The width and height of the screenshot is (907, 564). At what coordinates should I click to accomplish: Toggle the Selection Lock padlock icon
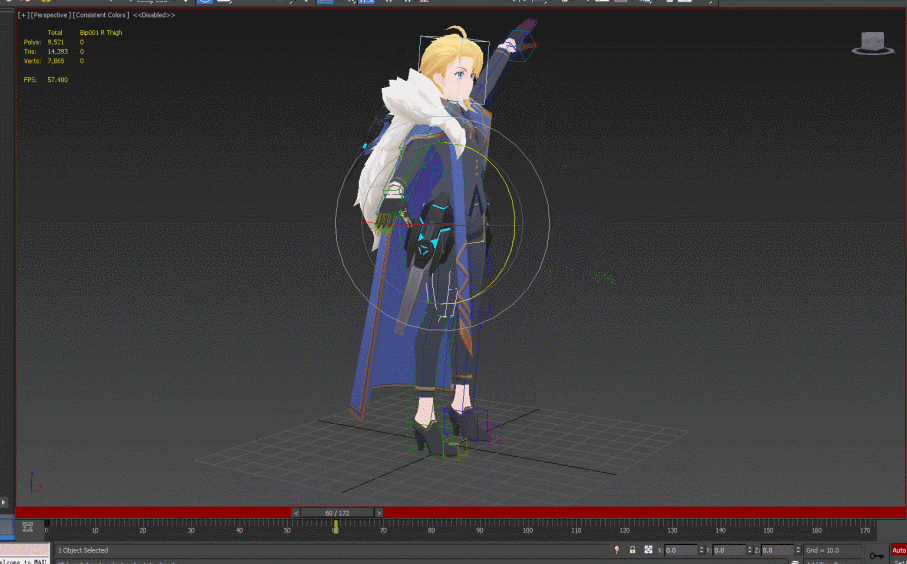(x=632, y=550)
